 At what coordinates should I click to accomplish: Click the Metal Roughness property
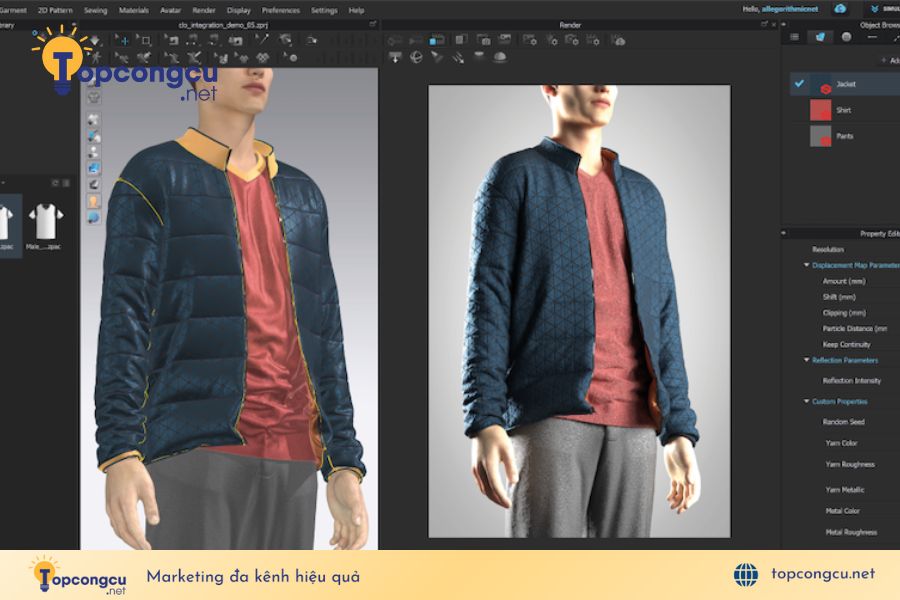(851, 532)
